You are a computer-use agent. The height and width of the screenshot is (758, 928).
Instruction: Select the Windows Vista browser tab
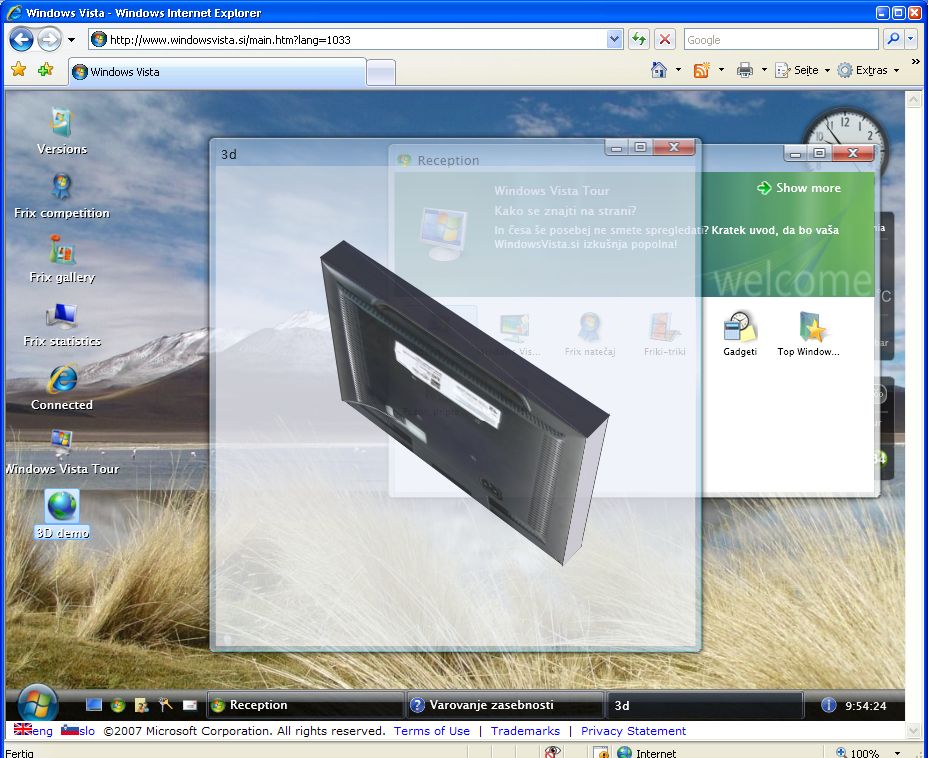coord(217,72)
